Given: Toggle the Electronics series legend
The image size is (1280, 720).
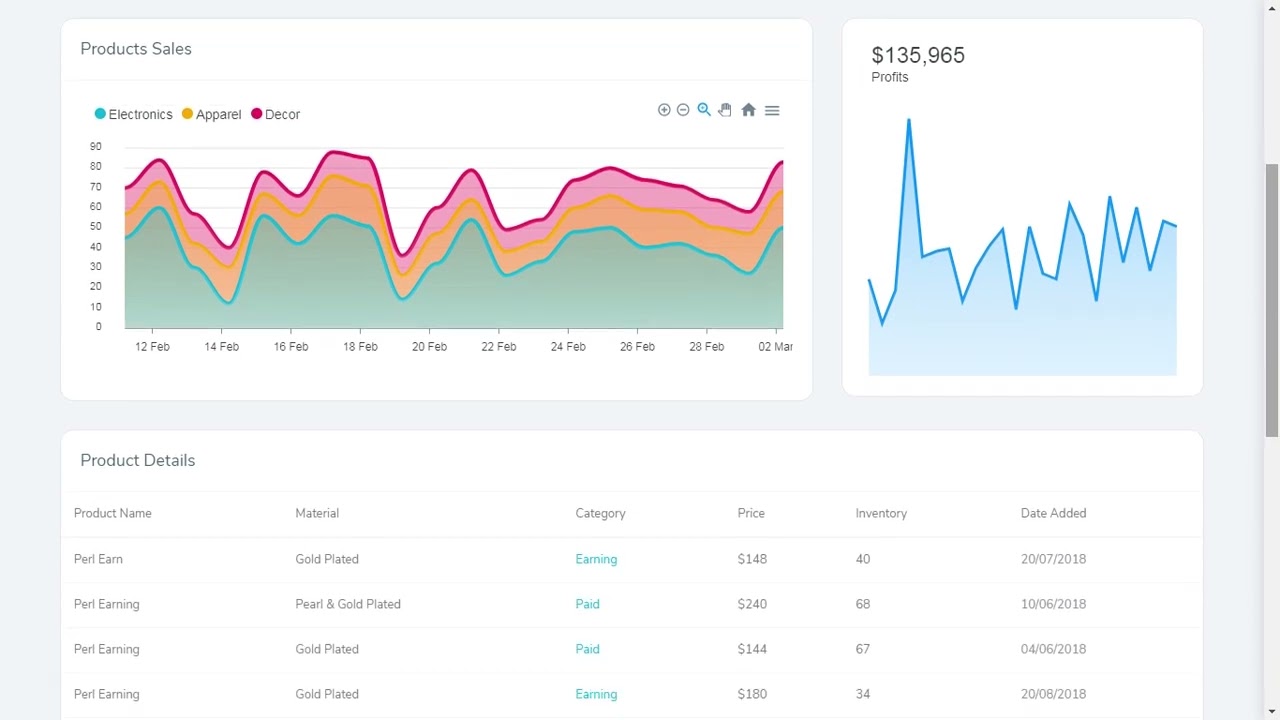Looking at the screenshot, I should coord(134,114).
